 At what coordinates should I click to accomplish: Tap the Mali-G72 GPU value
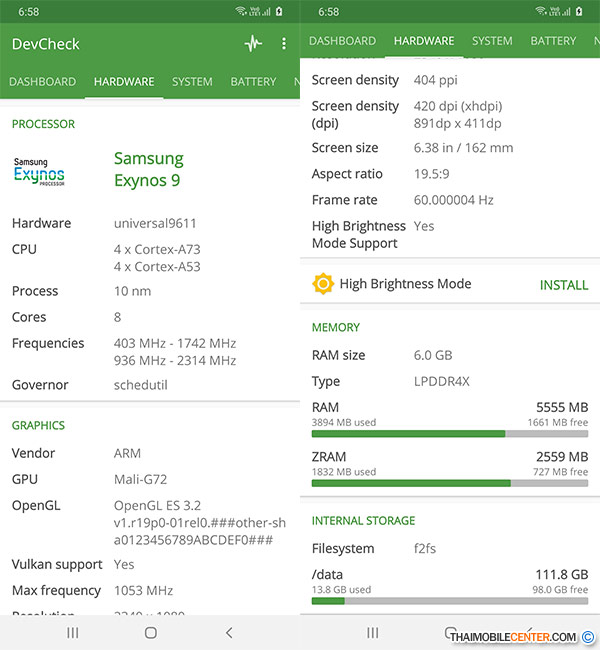pyautogui.click(x=140, y=479)
